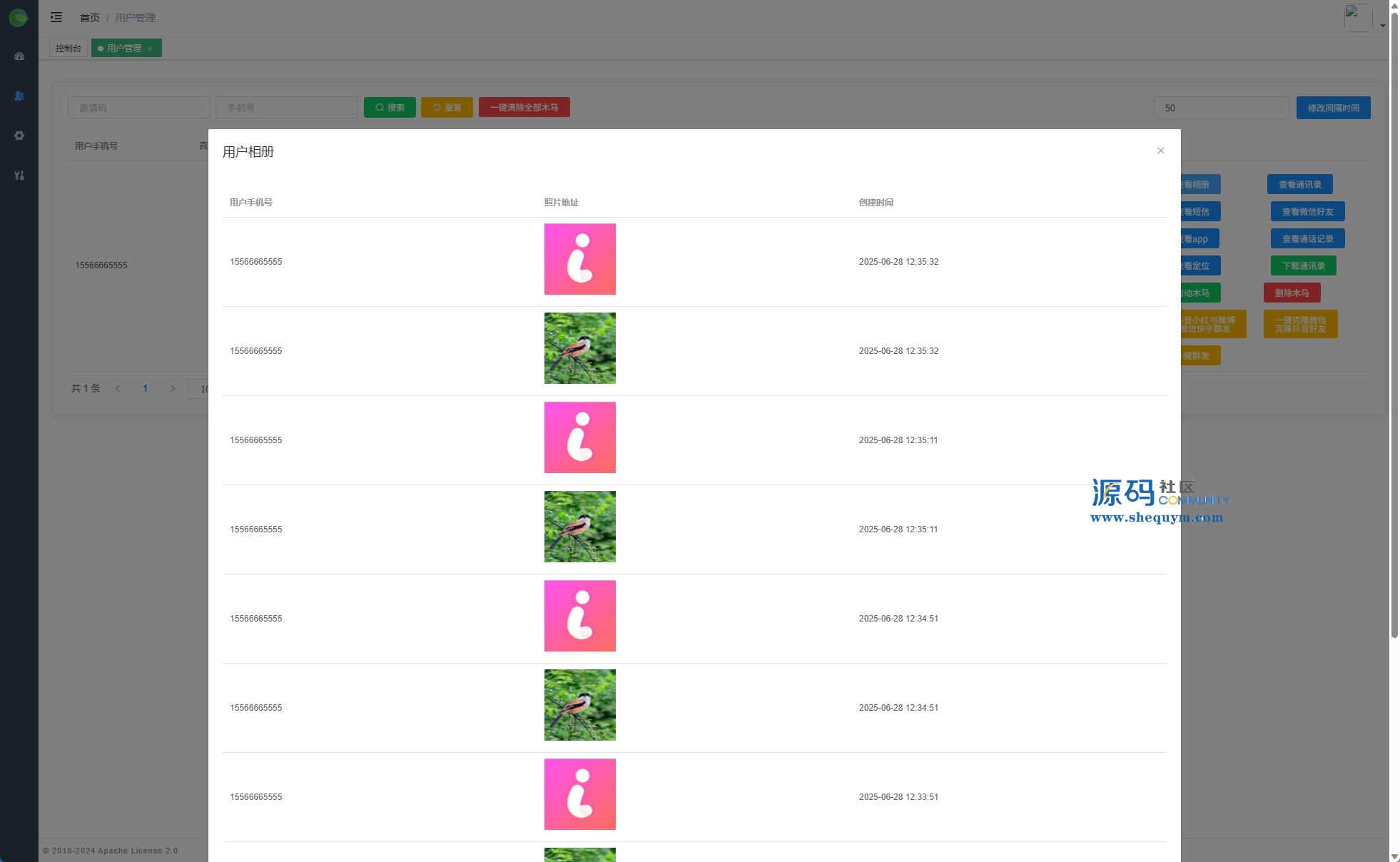Switch to the 控制台 tab
Image resolution: width=1400 pixels, height=862 pixels.
pyautogui.click(x=69, y=48)
